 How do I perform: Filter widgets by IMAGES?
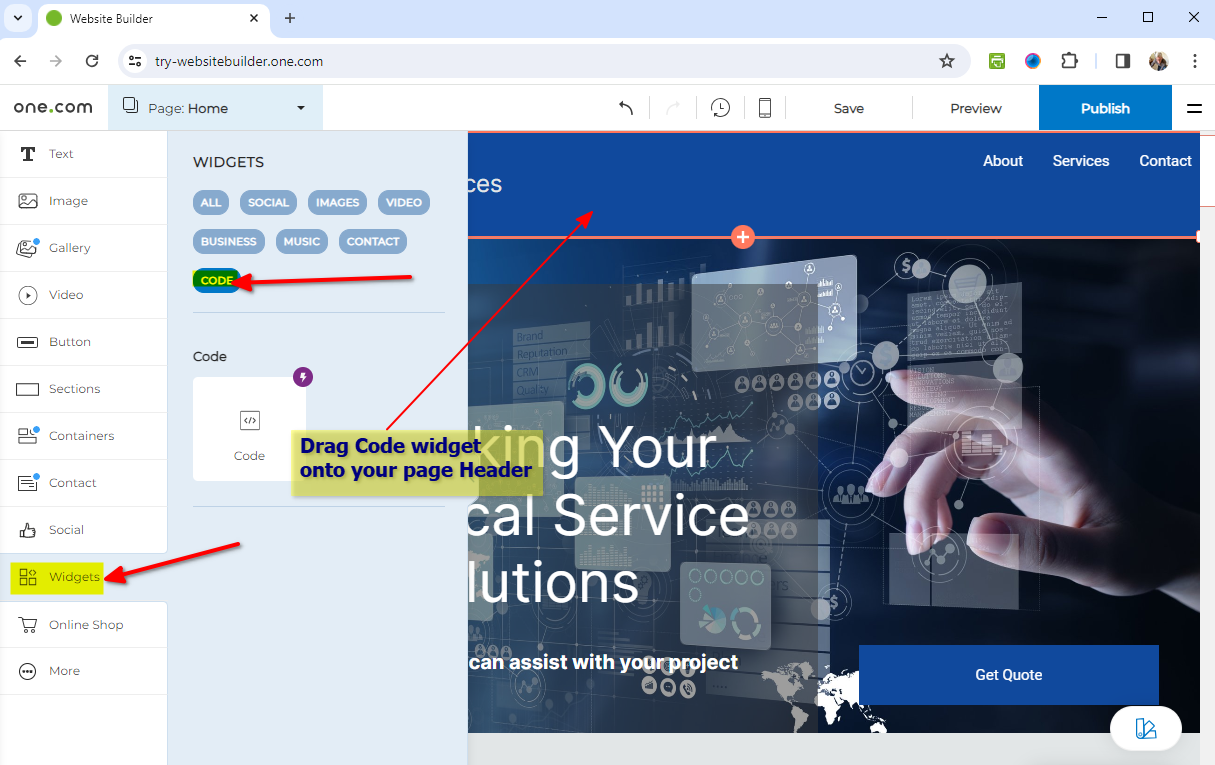point(337,202)
